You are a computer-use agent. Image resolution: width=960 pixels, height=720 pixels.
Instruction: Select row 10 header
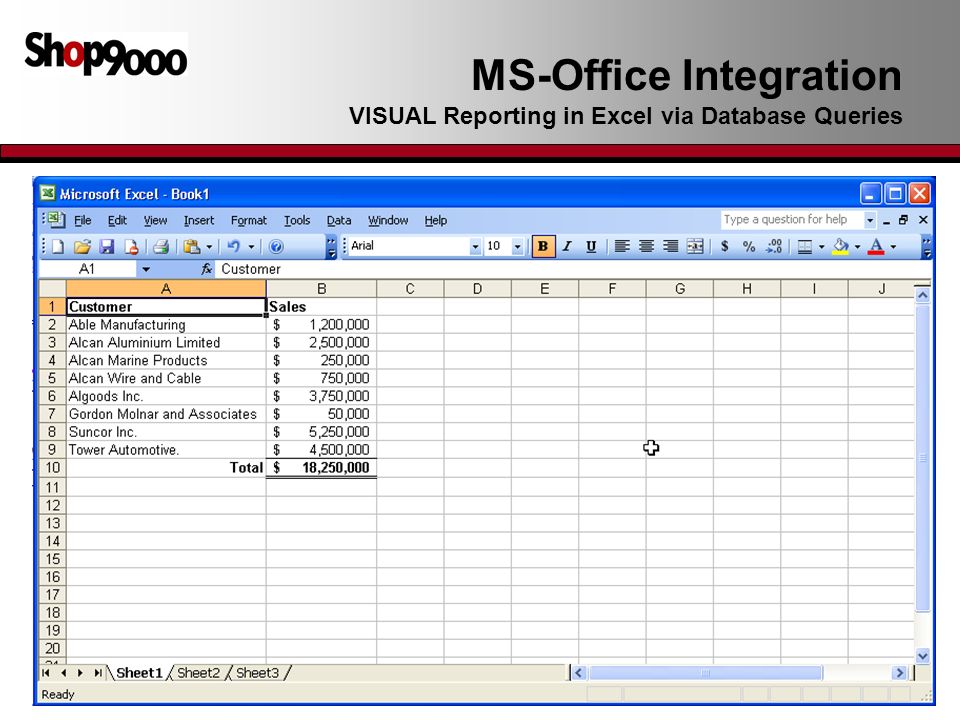click(53, 468)
